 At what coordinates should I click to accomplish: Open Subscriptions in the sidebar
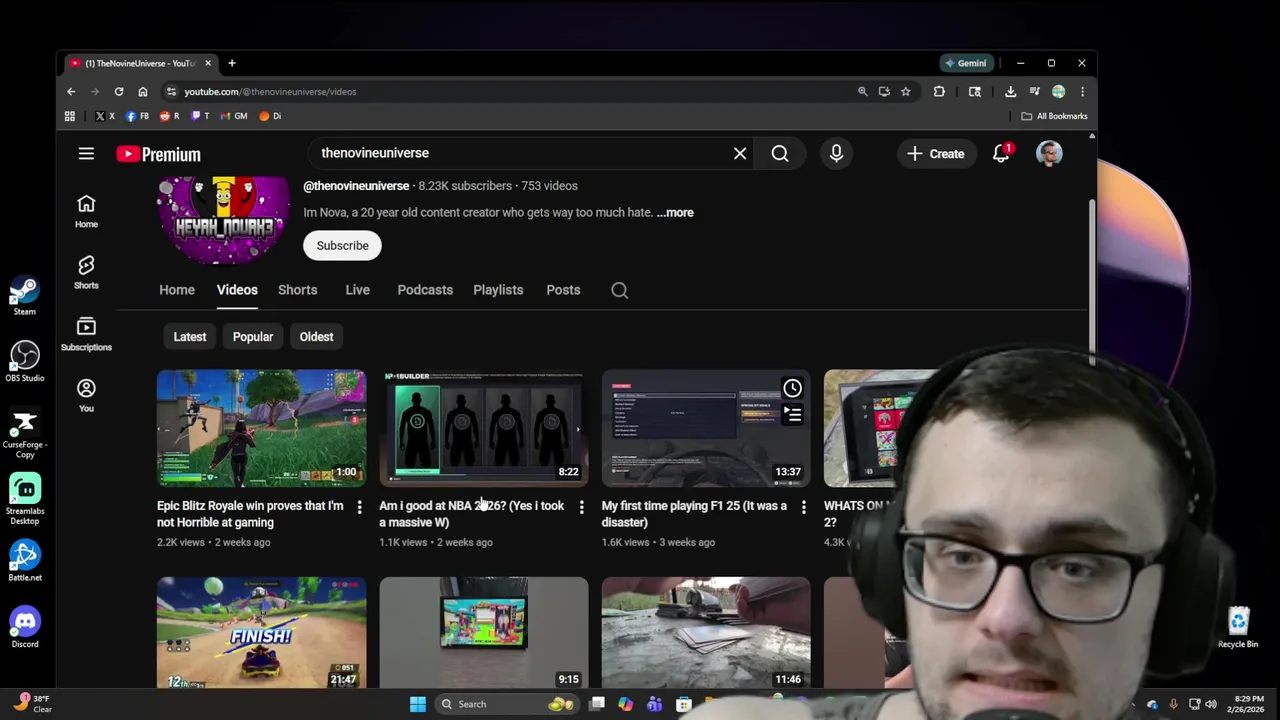pyautogui.click(x=86, y=334)
